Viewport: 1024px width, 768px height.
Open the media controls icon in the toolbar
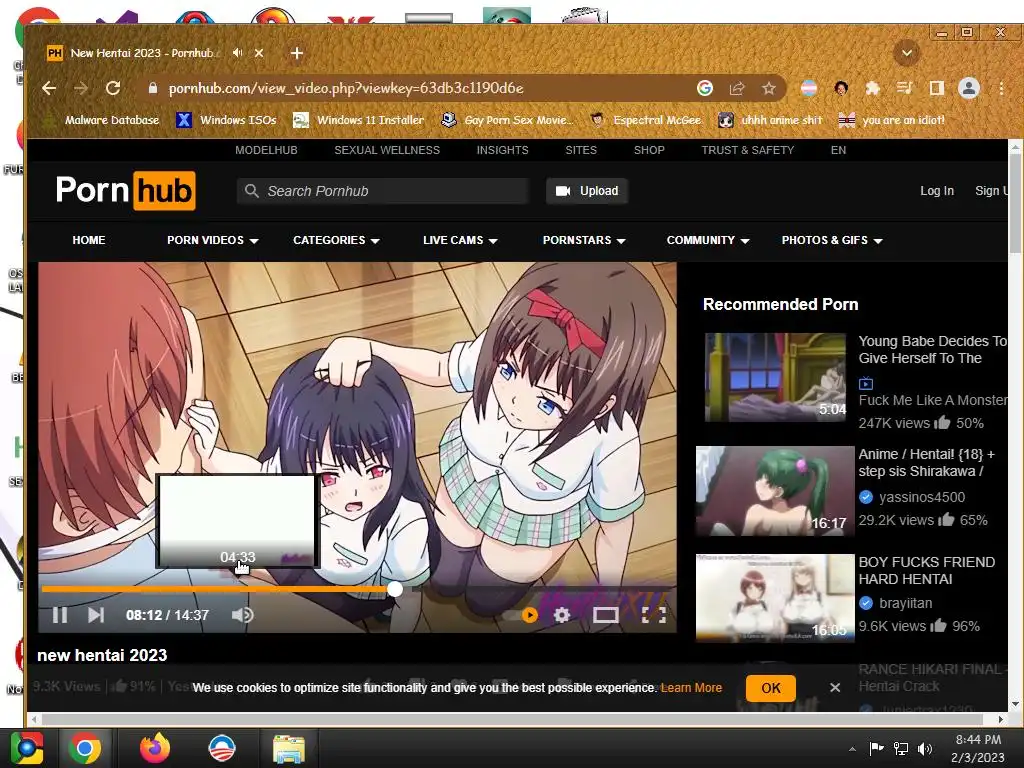904,88
